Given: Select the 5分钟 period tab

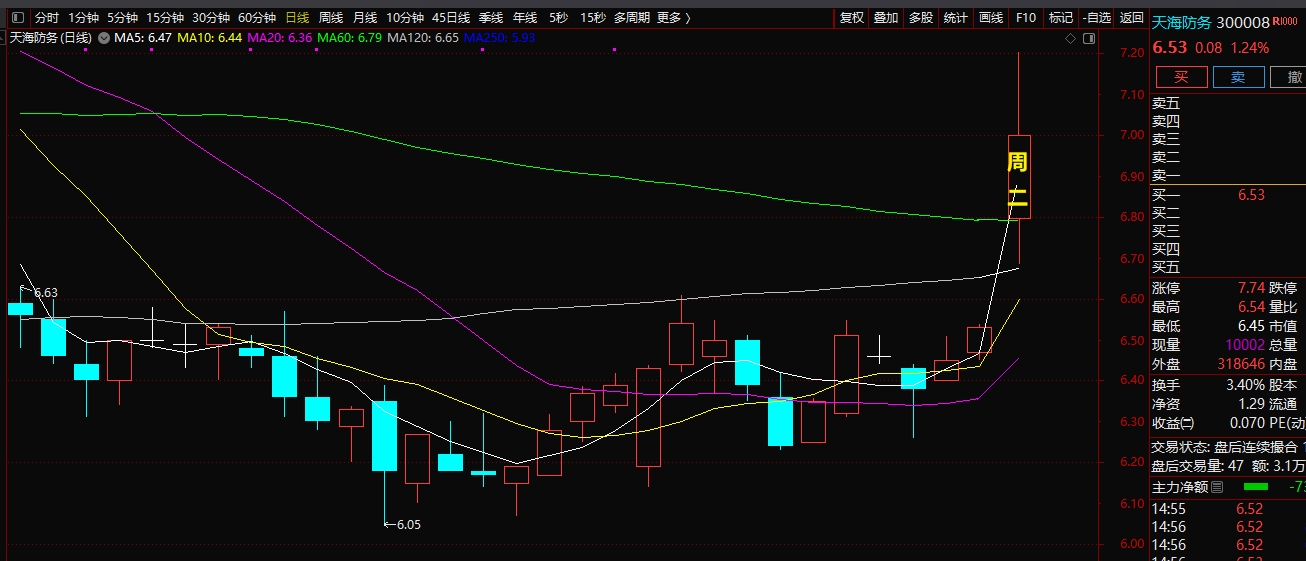Looking at the screenshot, I should (x=123, y=18).
